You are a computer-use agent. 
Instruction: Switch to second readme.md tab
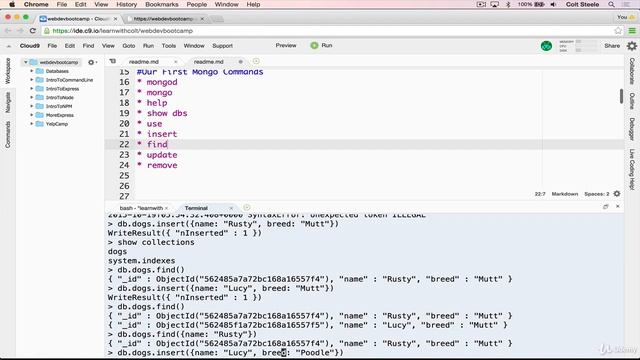[x=209, y=62]
